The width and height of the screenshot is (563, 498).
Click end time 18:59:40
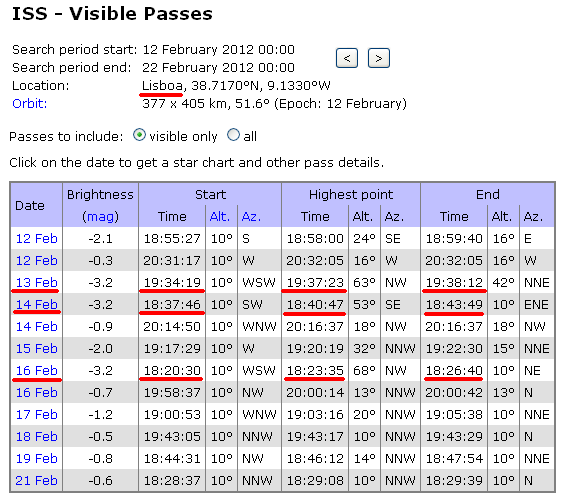454,239
